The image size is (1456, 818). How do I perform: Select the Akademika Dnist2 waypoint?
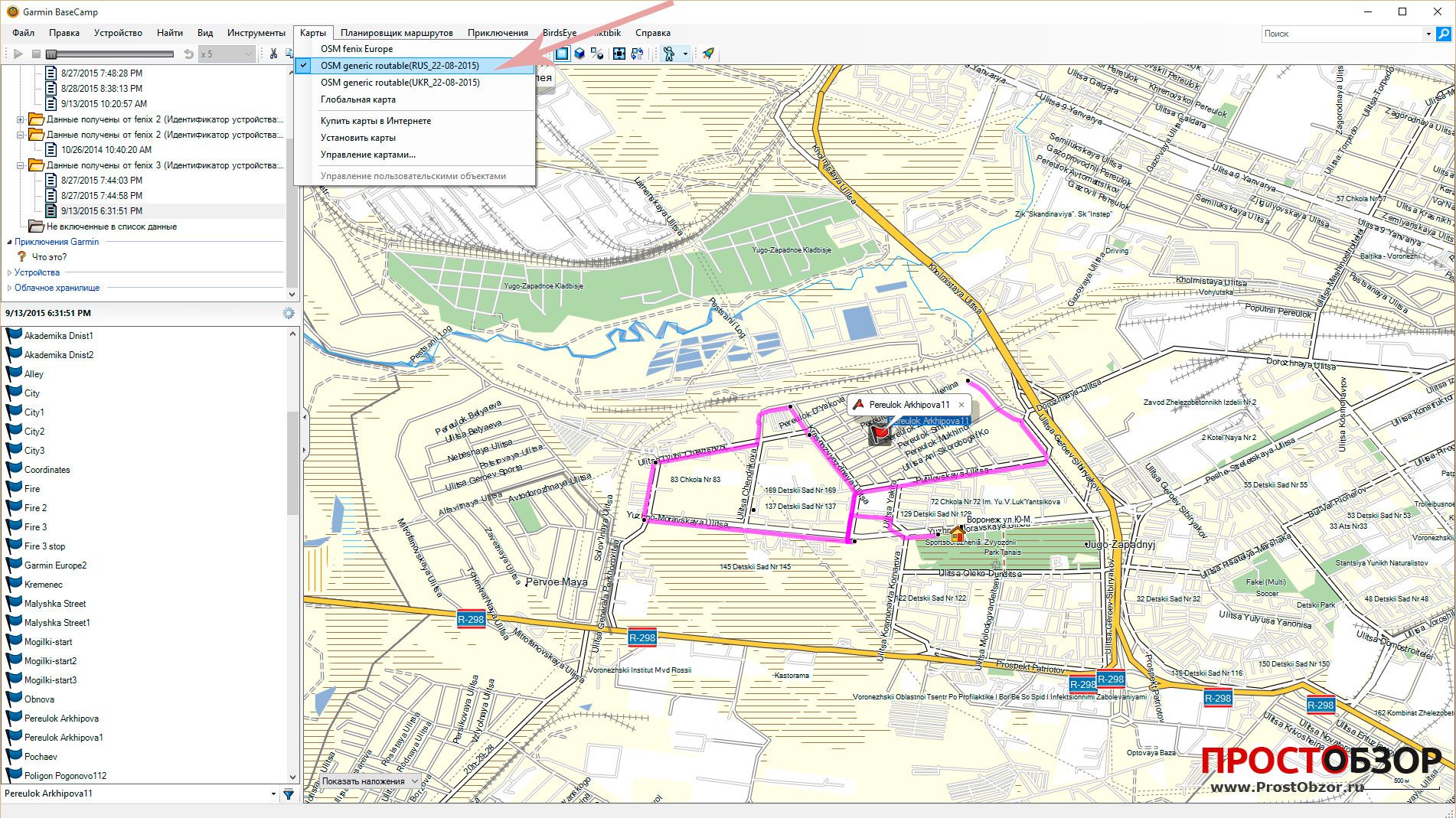click(x=58, y=355)
